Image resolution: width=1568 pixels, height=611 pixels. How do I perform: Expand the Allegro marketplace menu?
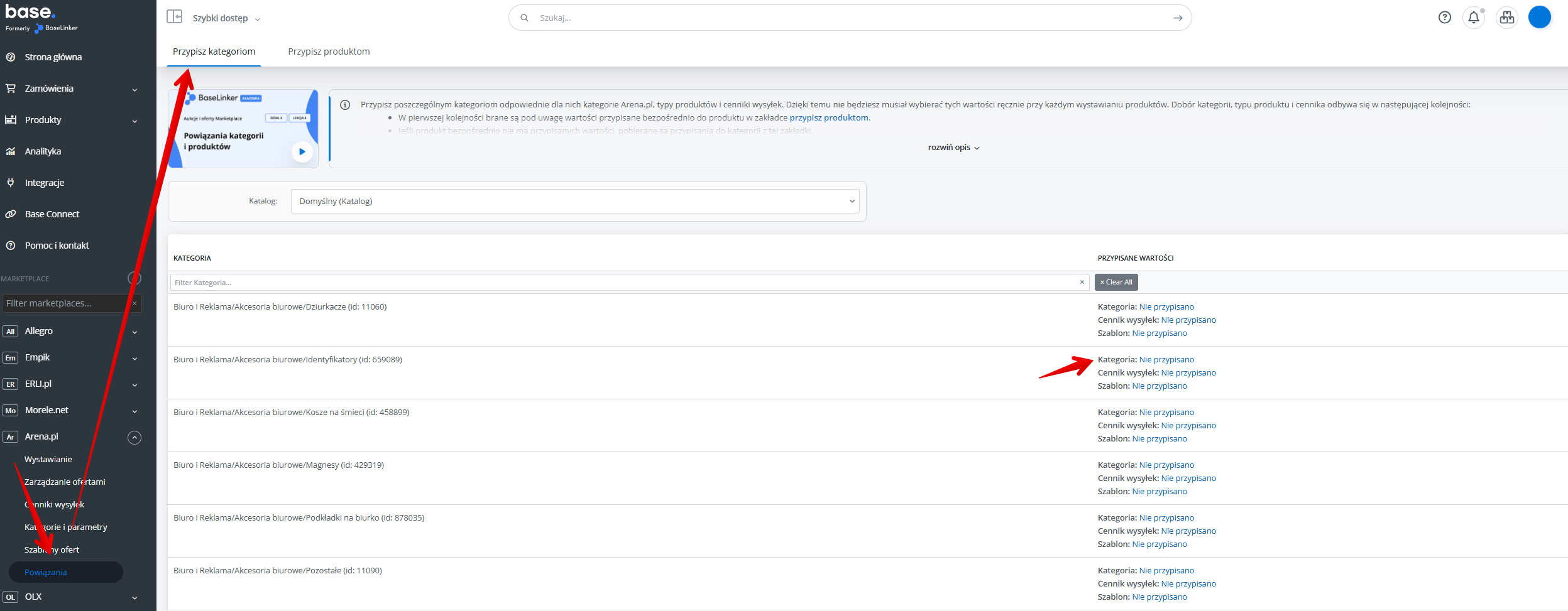click(x=134, y=332)
